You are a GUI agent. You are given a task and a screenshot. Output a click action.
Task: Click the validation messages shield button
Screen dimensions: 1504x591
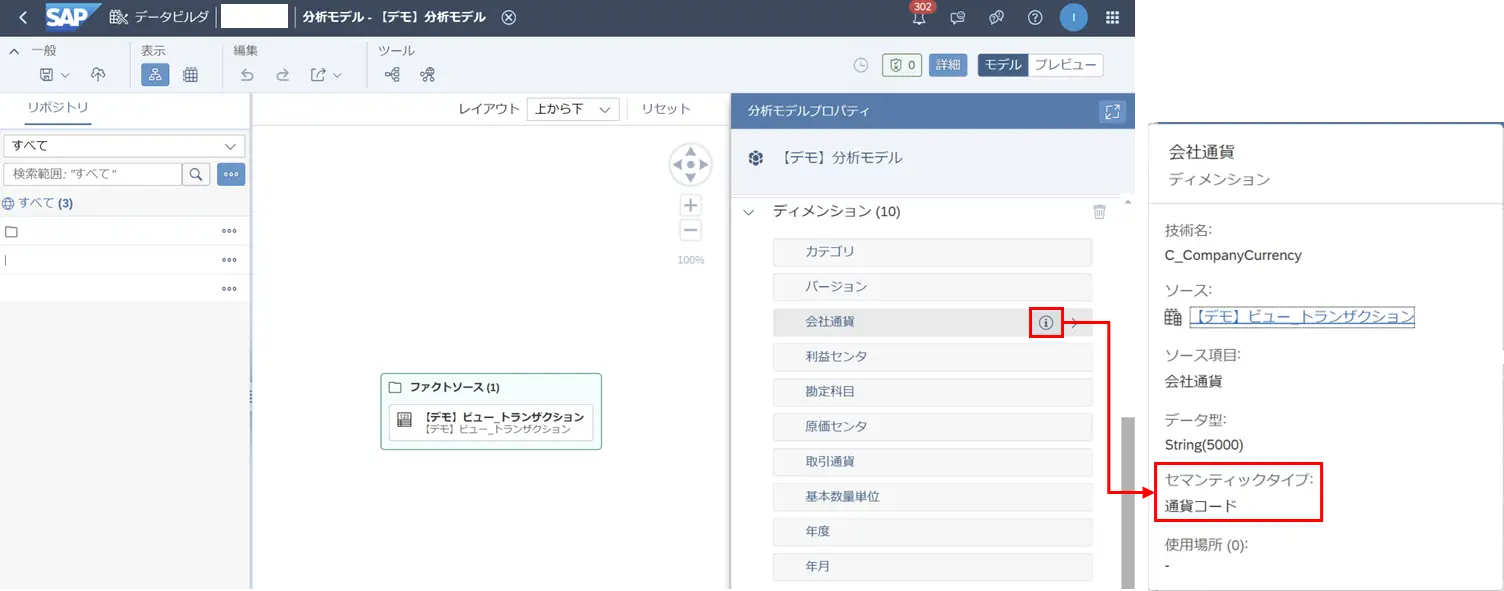click(x=901, y=65)
